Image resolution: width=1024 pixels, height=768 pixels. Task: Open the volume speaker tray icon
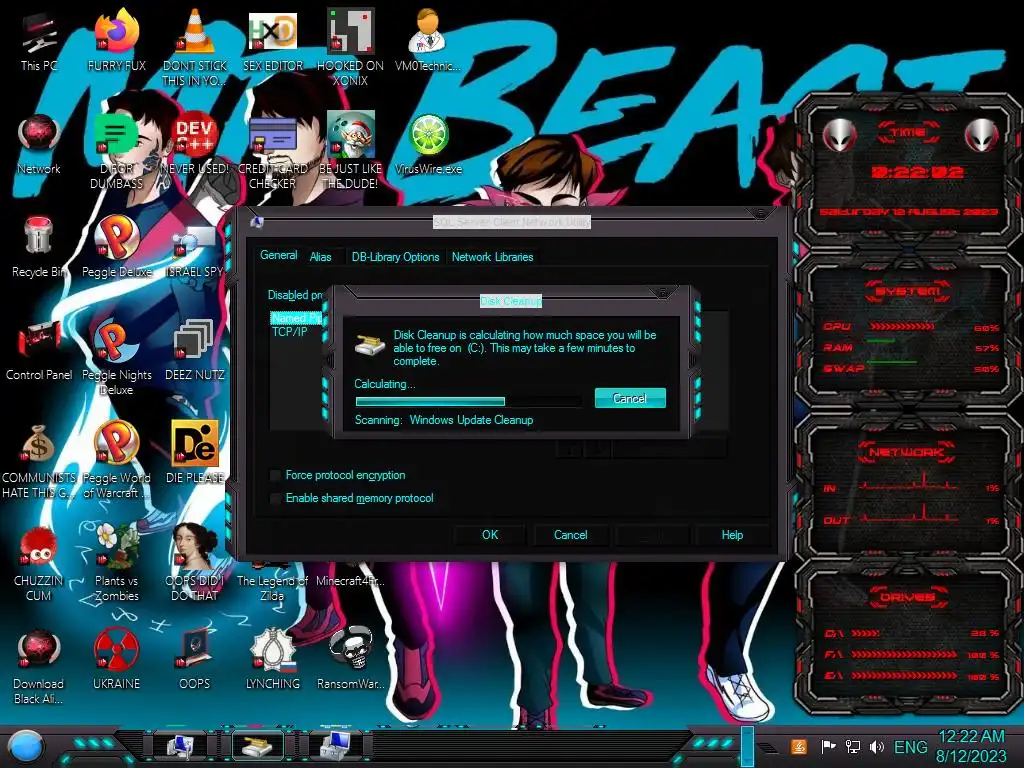click(x=876, y=746)
